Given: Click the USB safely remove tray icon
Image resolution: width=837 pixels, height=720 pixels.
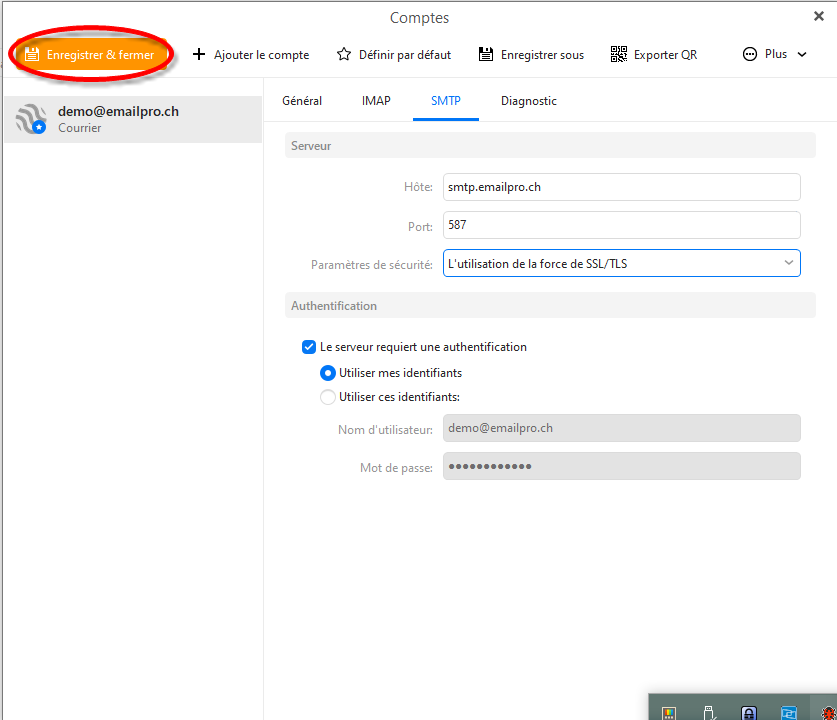Looking at the screenshot, I should (x=708, y=712).
